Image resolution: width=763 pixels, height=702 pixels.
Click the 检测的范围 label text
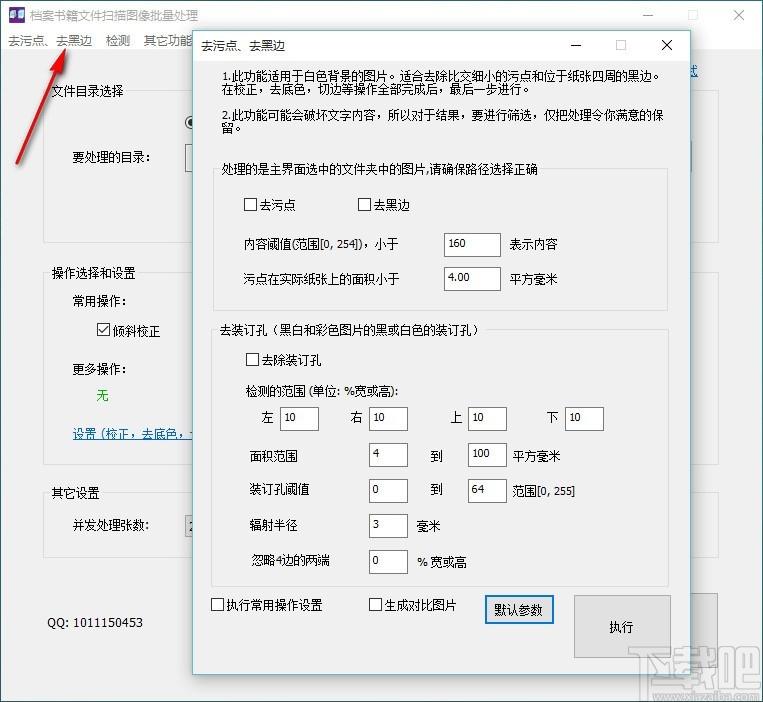click(x=322, y=391)
